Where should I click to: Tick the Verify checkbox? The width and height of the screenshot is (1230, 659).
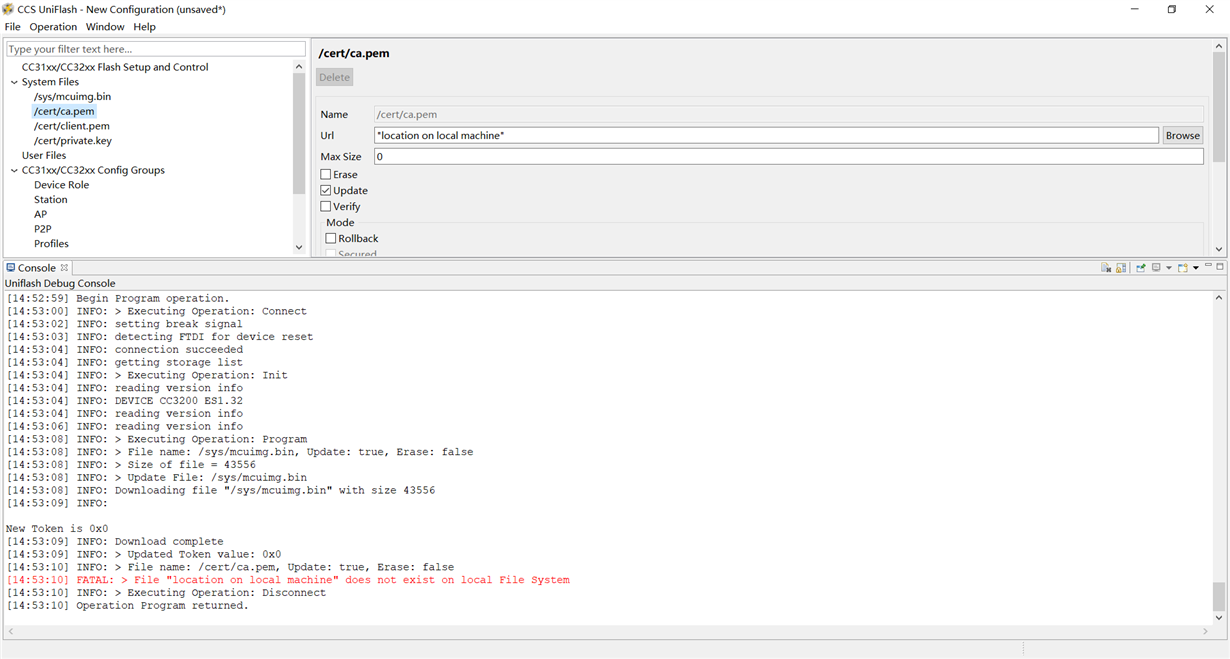click(326, 207)
